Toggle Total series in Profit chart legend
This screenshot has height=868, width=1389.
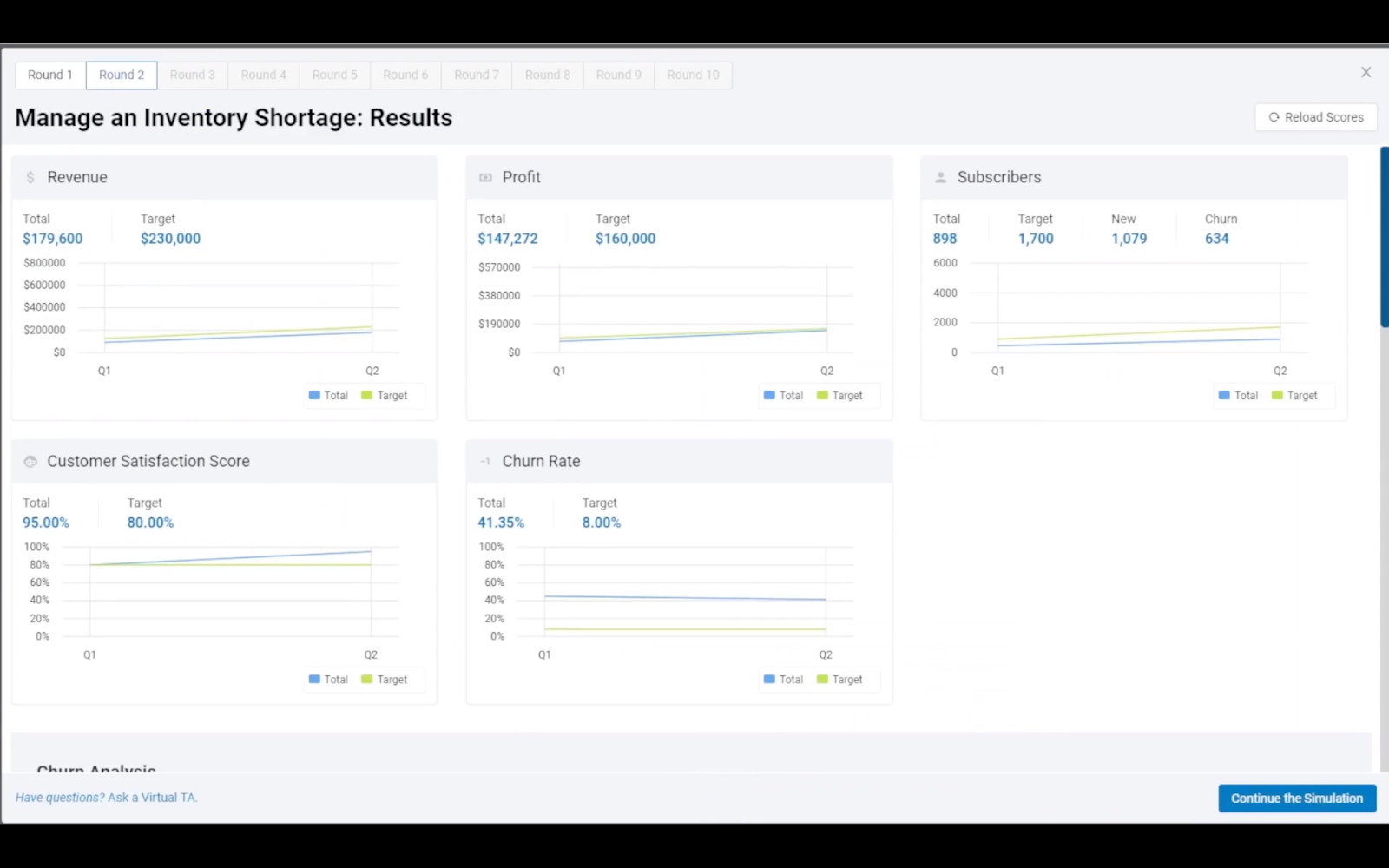[x=783, y=396]
